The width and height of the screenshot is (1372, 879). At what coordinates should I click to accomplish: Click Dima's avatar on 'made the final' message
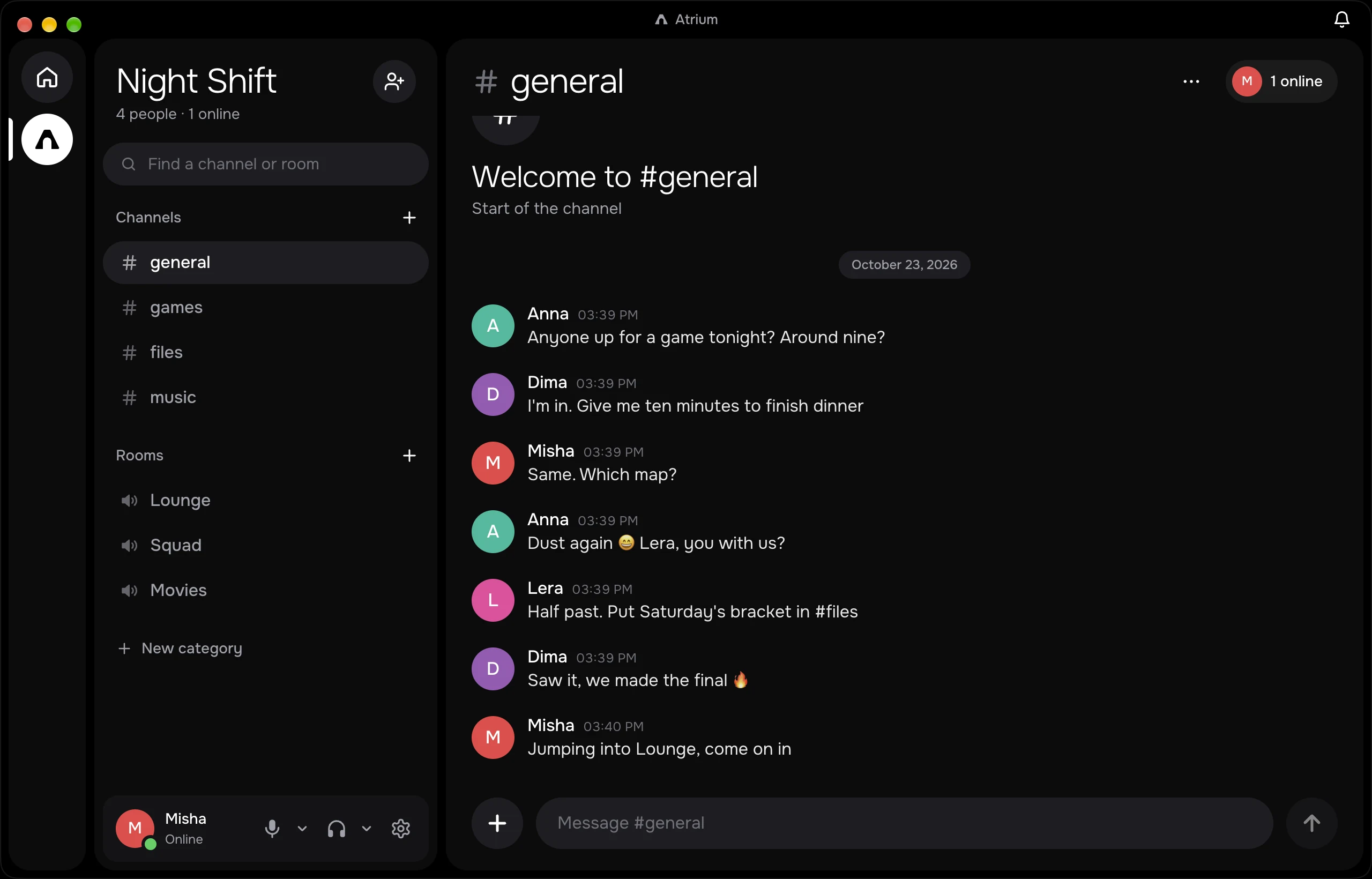coord(493,669)
